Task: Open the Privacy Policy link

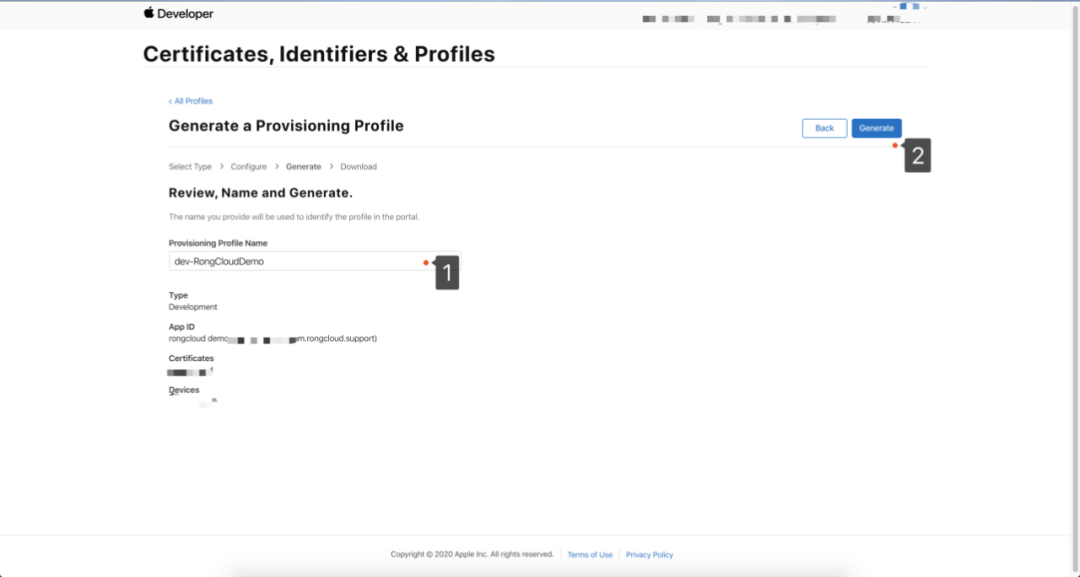Action: [649, 555]
